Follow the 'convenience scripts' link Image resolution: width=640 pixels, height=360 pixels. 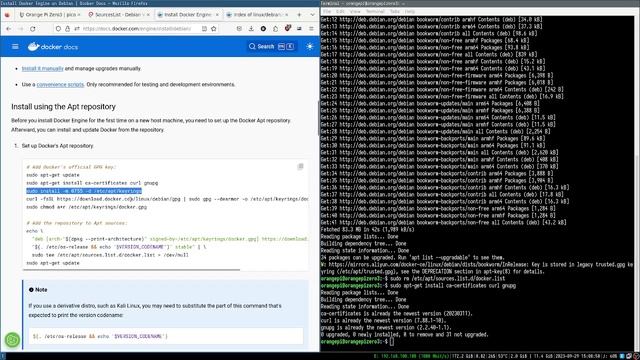point(60,84)
